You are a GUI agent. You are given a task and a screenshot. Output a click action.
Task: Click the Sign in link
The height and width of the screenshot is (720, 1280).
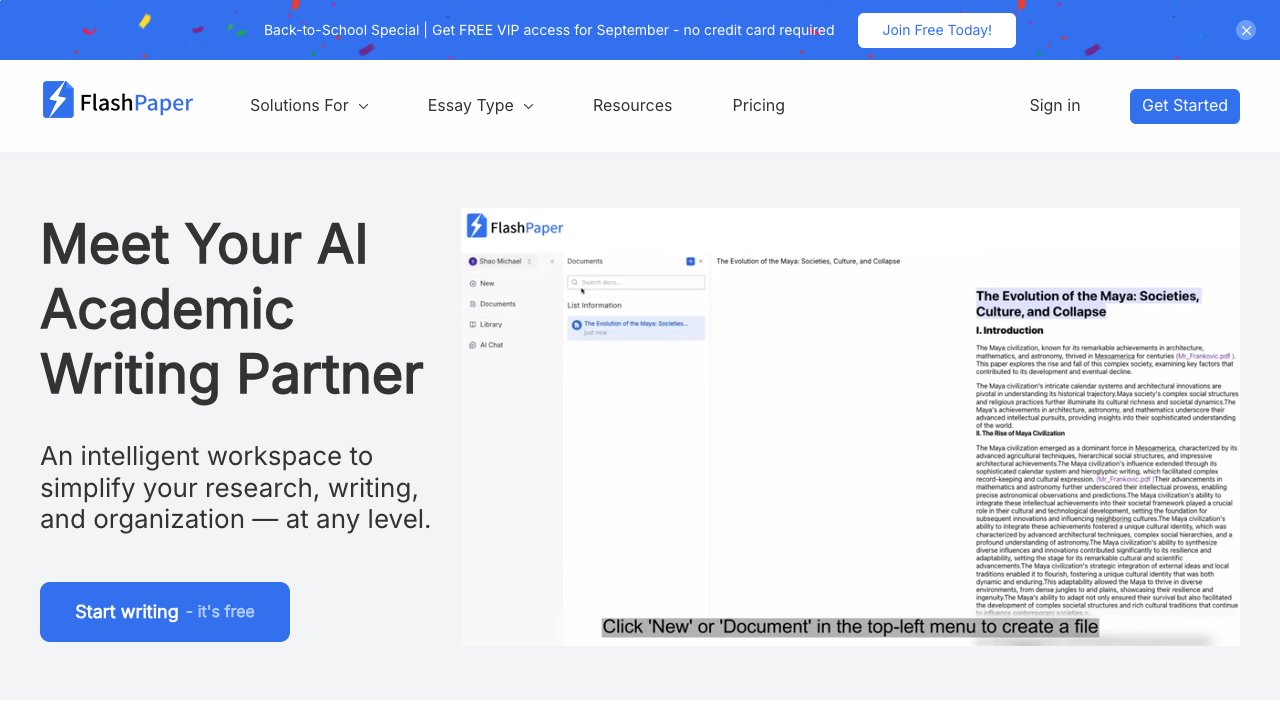[1055, 105]
